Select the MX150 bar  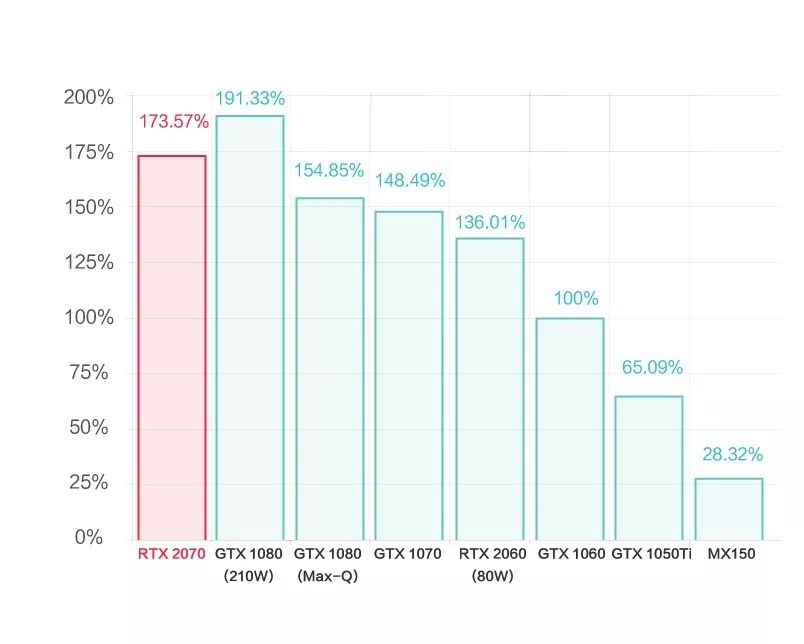[729, 509]
